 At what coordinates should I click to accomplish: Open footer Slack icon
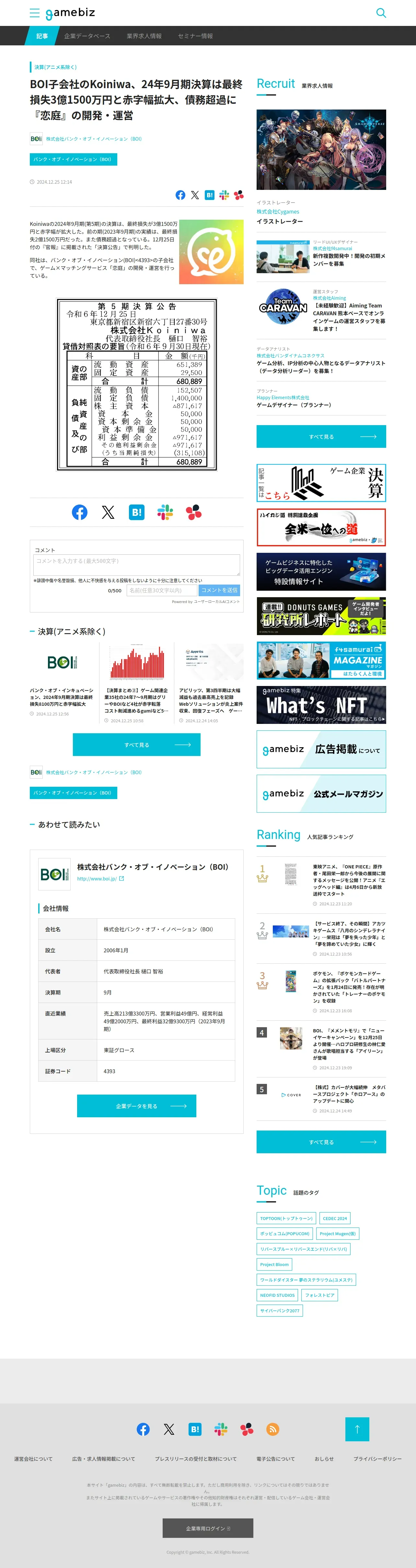tap(221, 1429)
